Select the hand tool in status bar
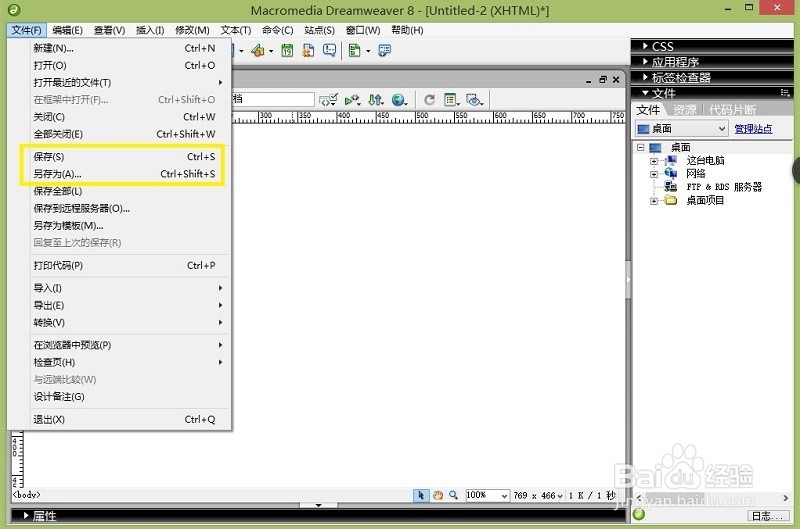This screenshot has width=800, height=529. coord(438,495)
